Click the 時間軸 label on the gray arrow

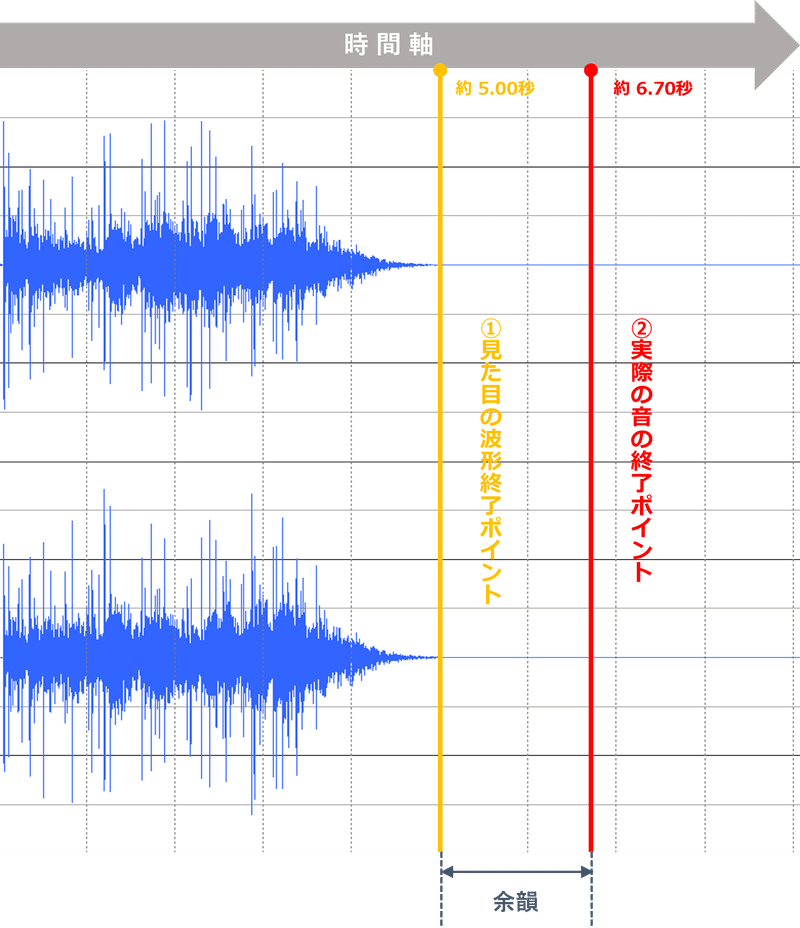click(x=389, y=44)
